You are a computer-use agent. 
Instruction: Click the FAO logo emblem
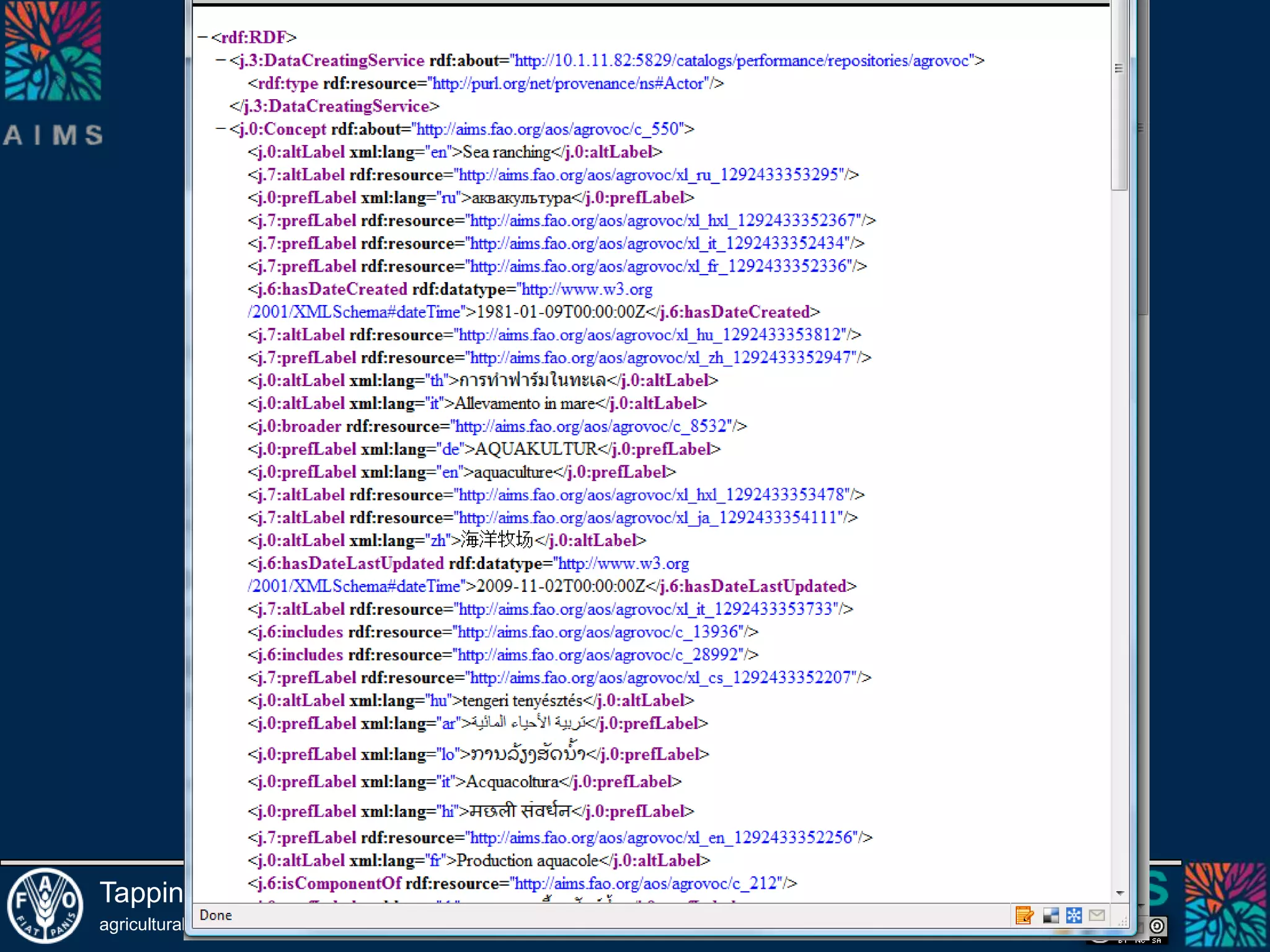45,906
